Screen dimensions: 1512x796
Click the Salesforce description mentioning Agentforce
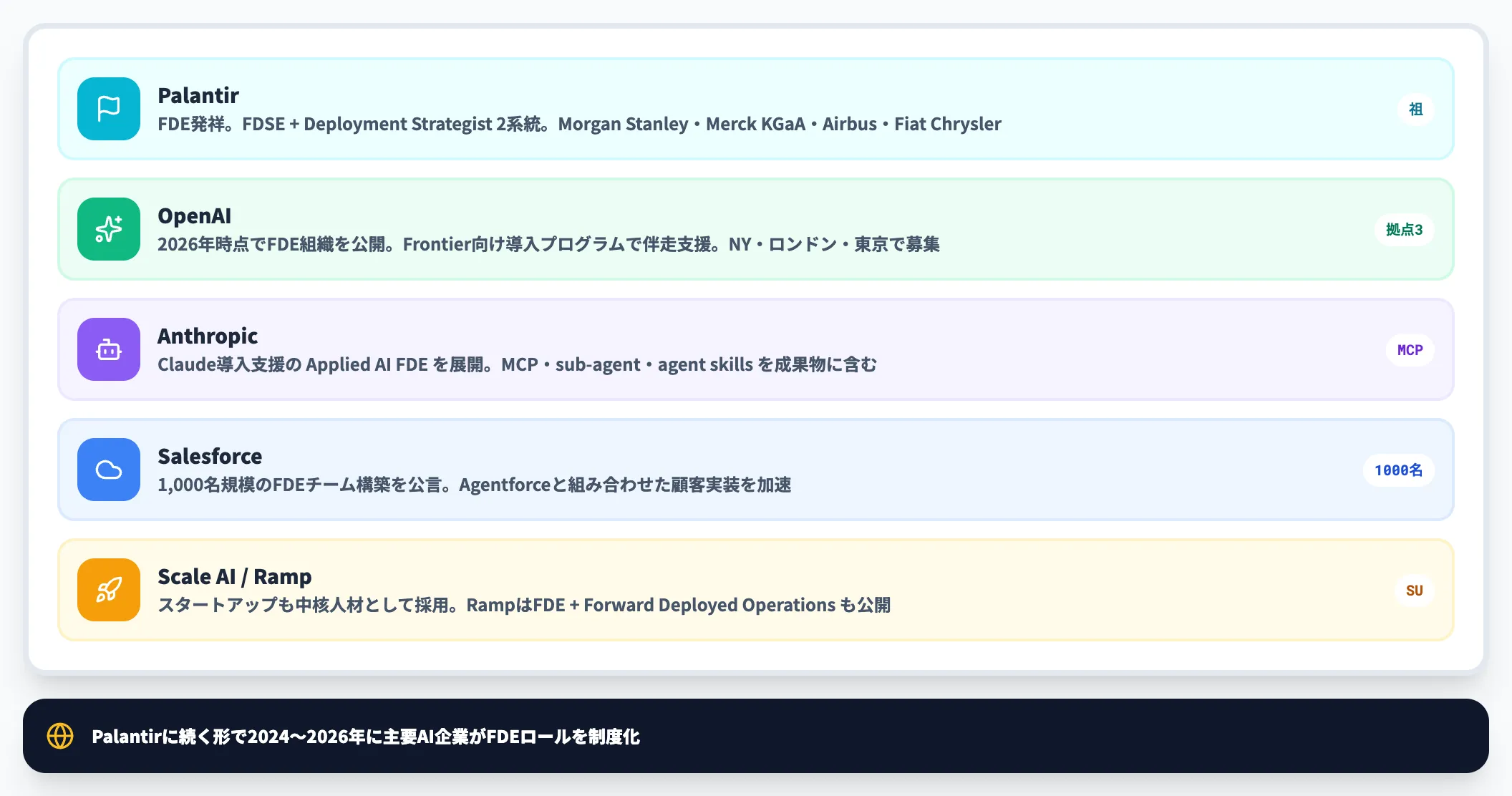474,485
